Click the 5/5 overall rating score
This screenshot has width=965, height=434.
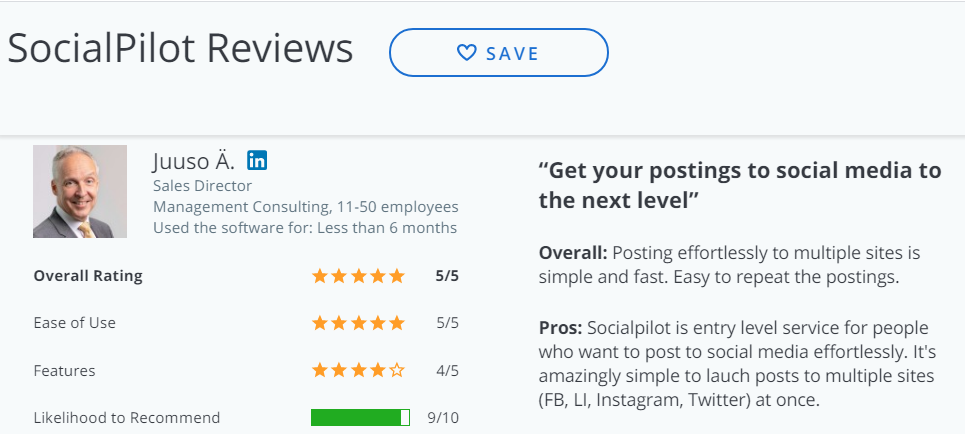click(x=447, y=276)
